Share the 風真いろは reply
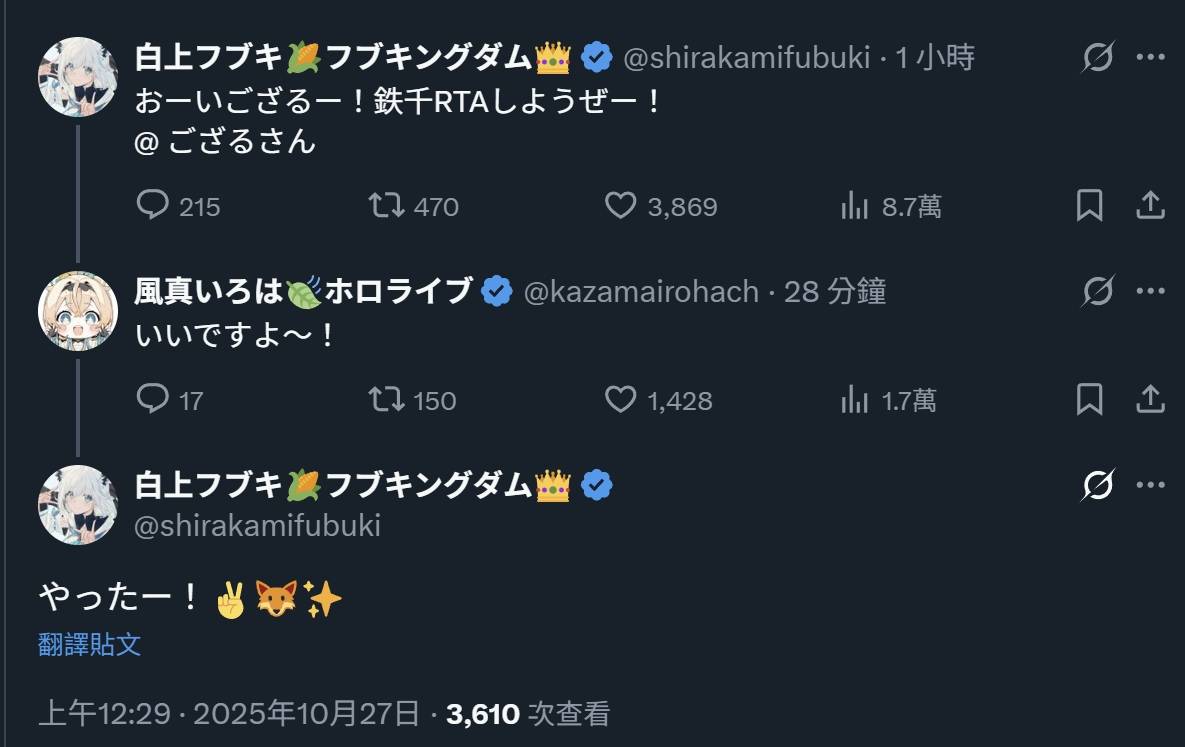Viewport: 1185px width, 747px height. [x=1151, y=400]
